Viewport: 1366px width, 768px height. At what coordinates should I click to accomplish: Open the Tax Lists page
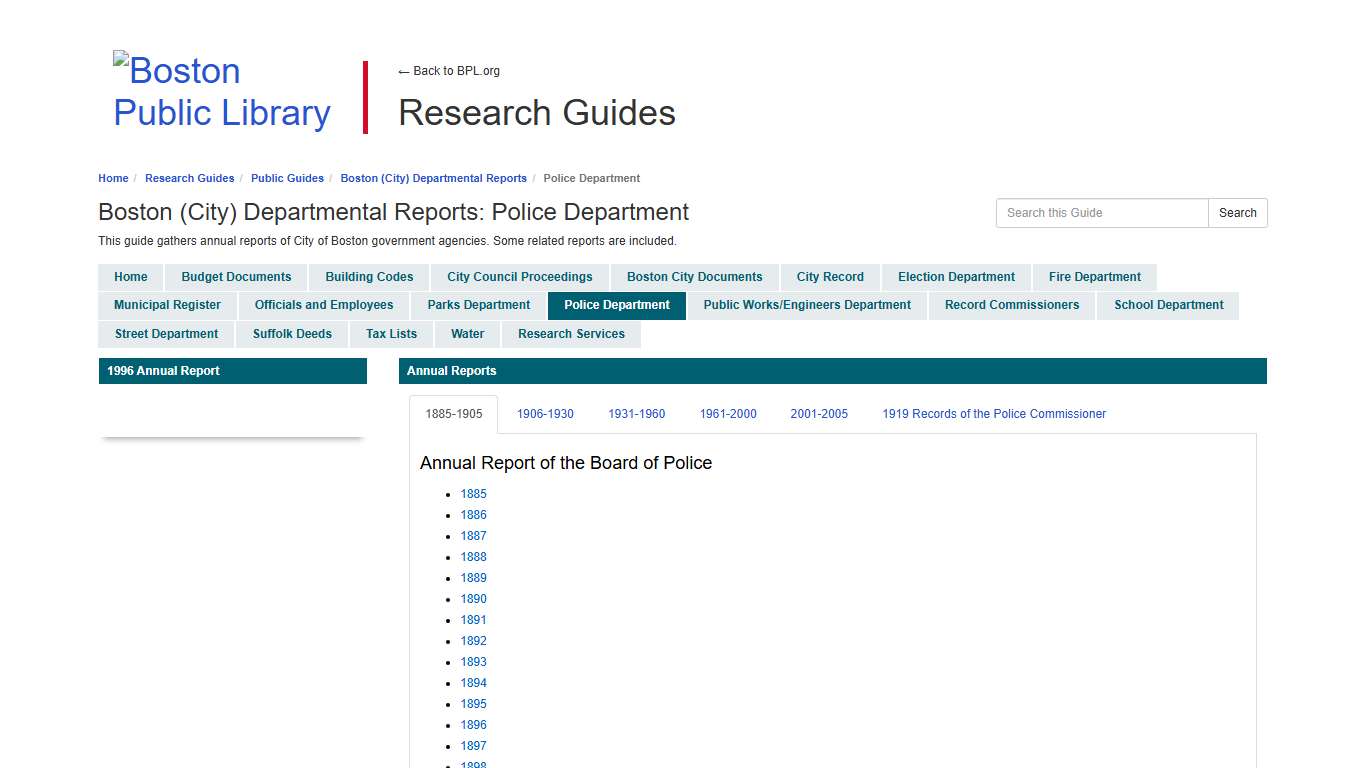click(391, 334)
